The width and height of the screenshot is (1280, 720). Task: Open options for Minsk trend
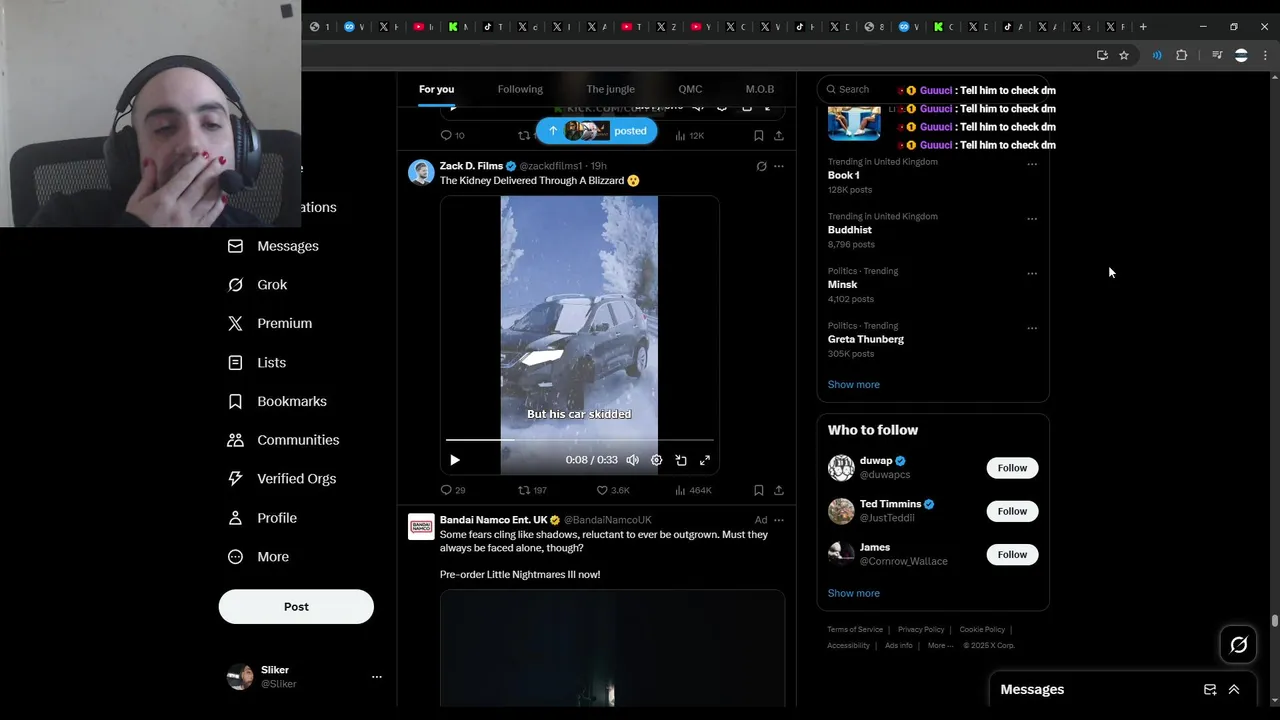(1032, 273)
